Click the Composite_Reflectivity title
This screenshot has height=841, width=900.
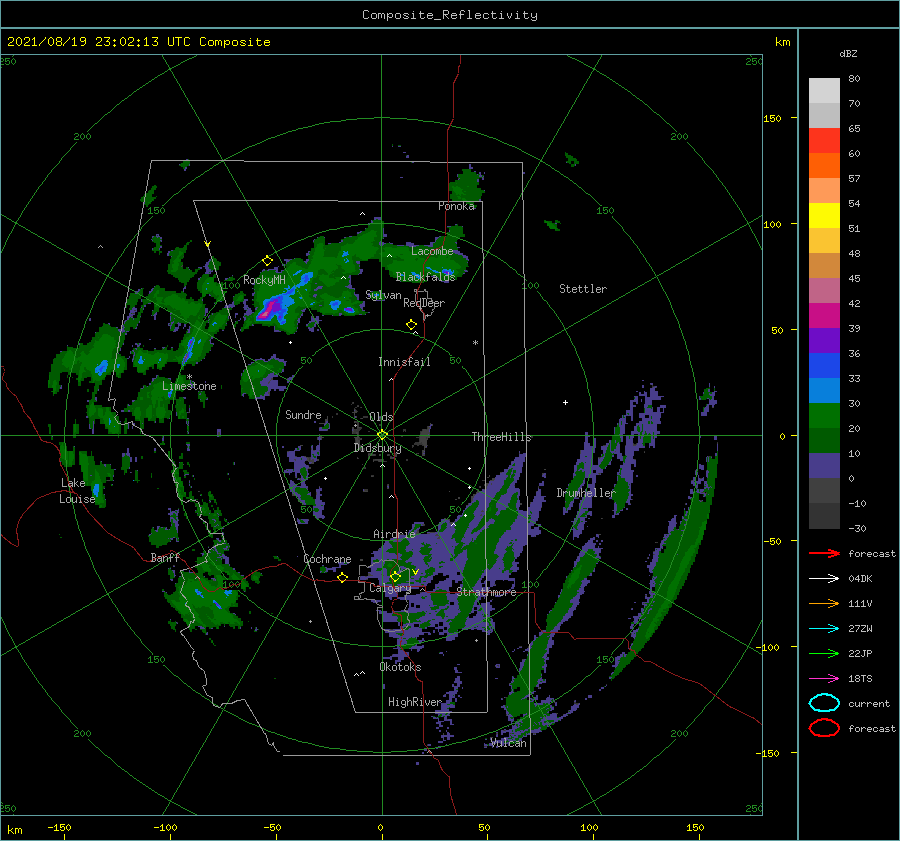click(x=450, y=15)
